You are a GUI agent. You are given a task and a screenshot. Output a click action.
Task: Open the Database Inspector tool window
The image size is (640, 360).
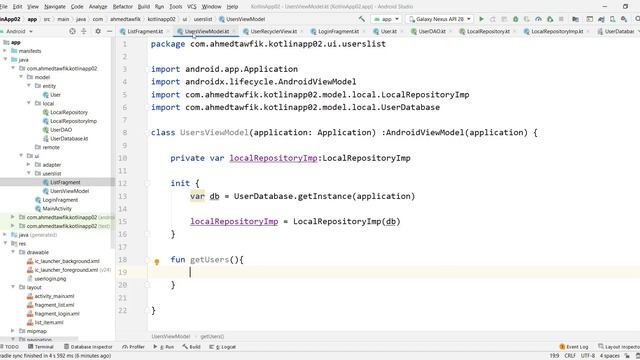[88, 347]
